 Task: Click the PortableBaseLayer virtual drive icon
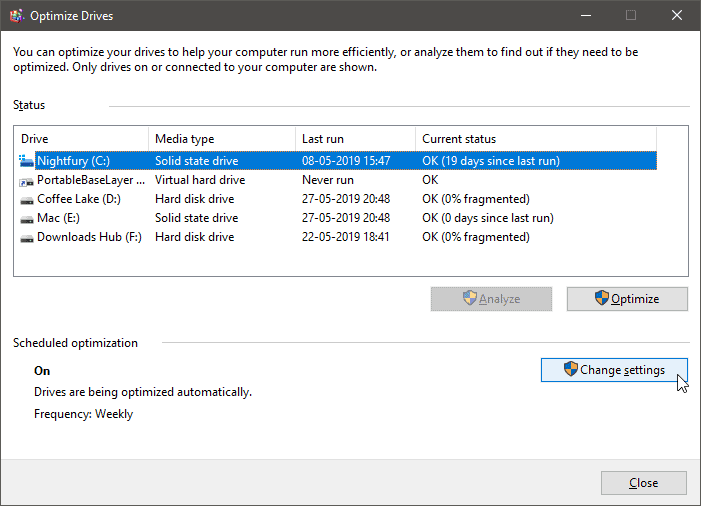point(26,181)
